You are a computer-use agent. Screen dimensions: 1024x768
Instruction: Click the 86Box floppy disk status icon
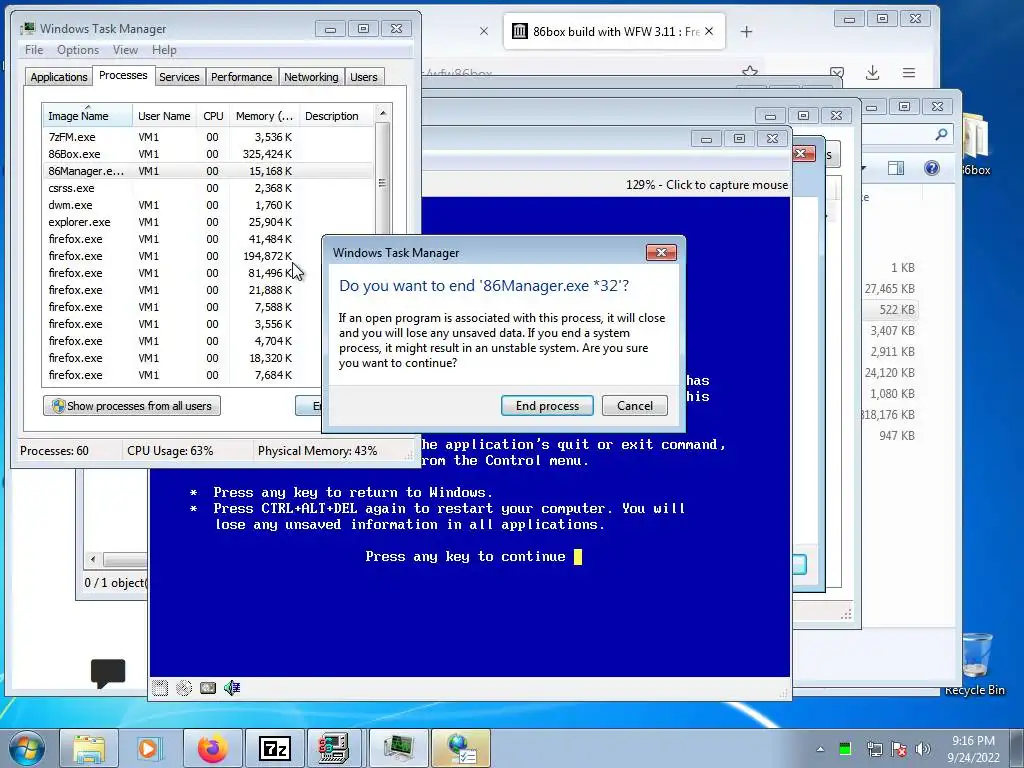coord(160,688)
